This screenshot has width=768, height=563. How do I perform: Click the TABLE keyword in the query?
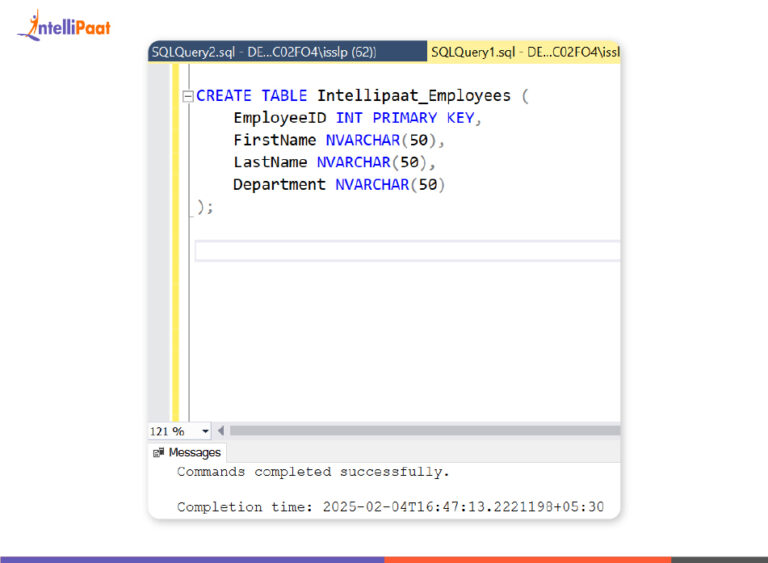284,96
